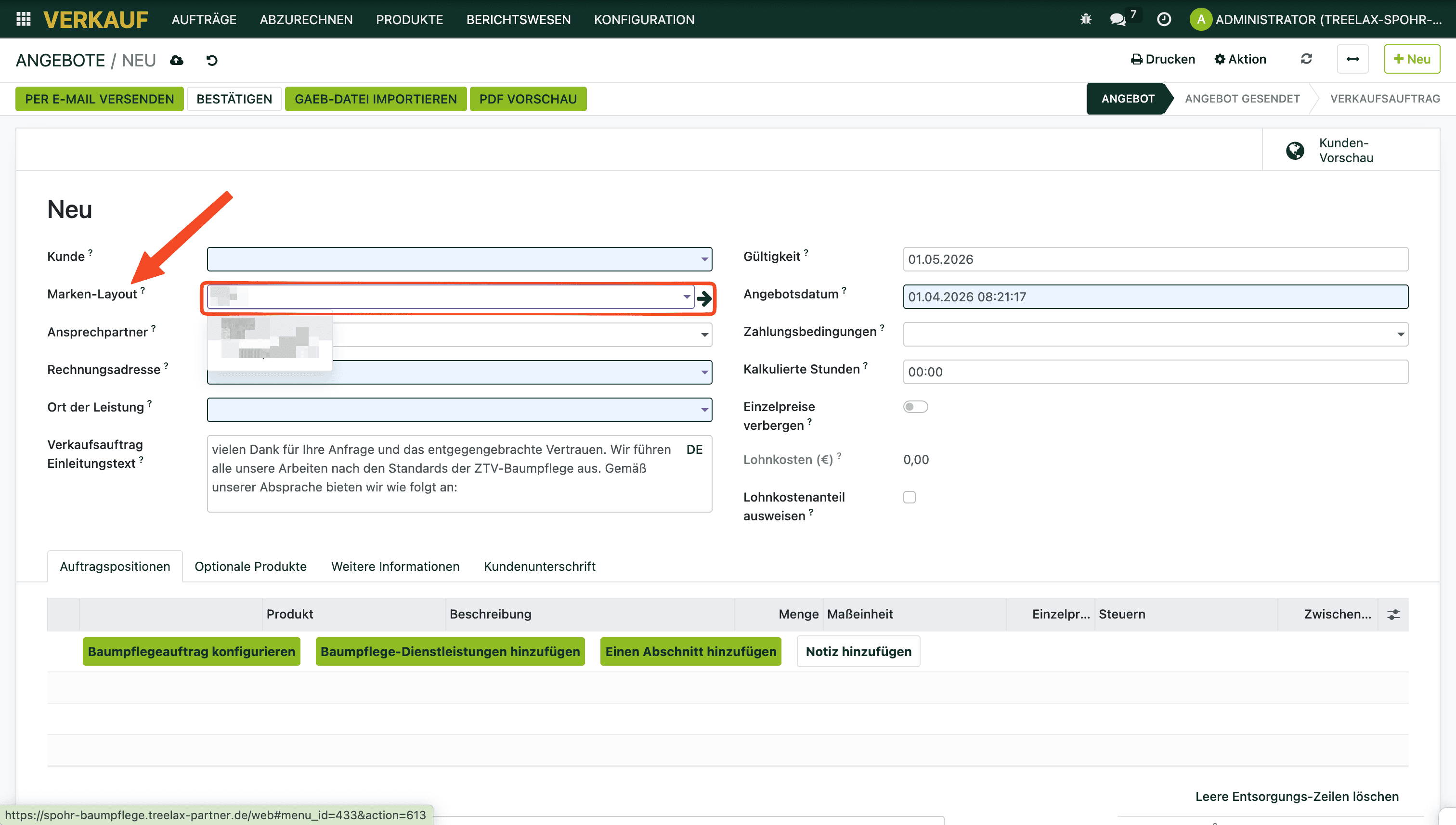1456x825 pixels.
Task: Enable the Lohnkostenanteil ausweisen checkbox
Action: [909, 497]
